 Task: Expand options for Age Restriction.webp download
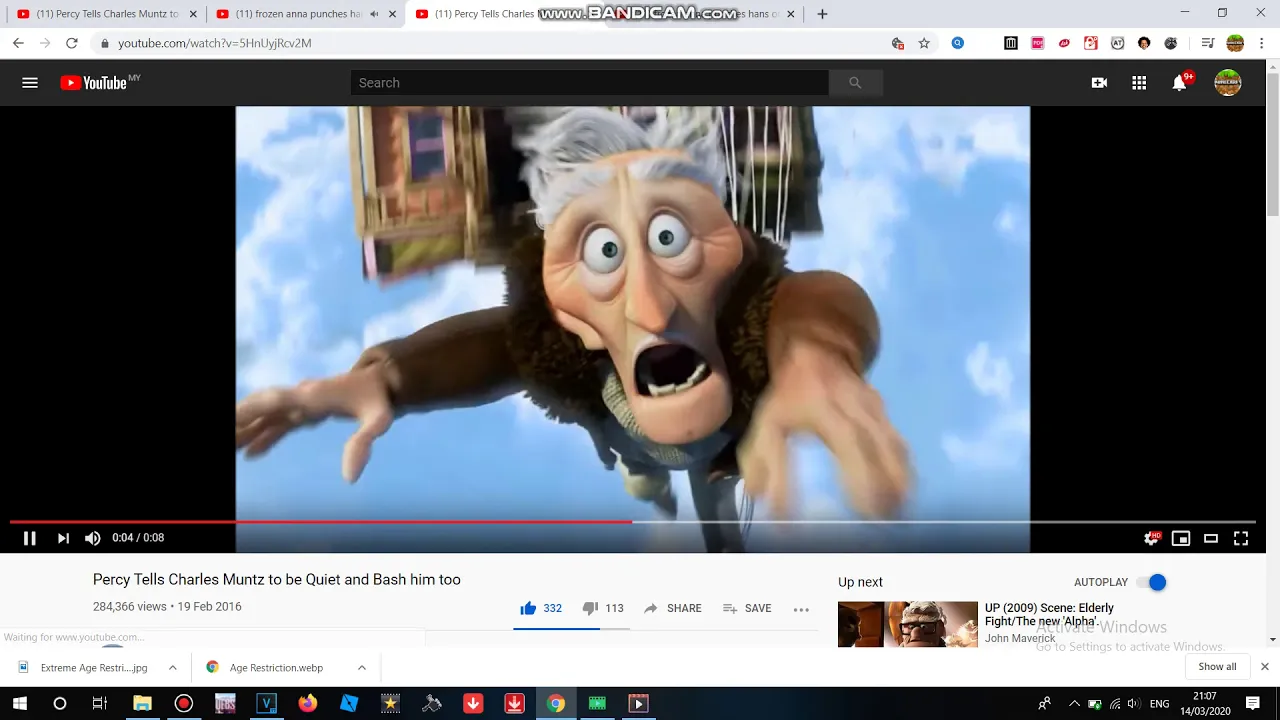[x=361, y=667]
